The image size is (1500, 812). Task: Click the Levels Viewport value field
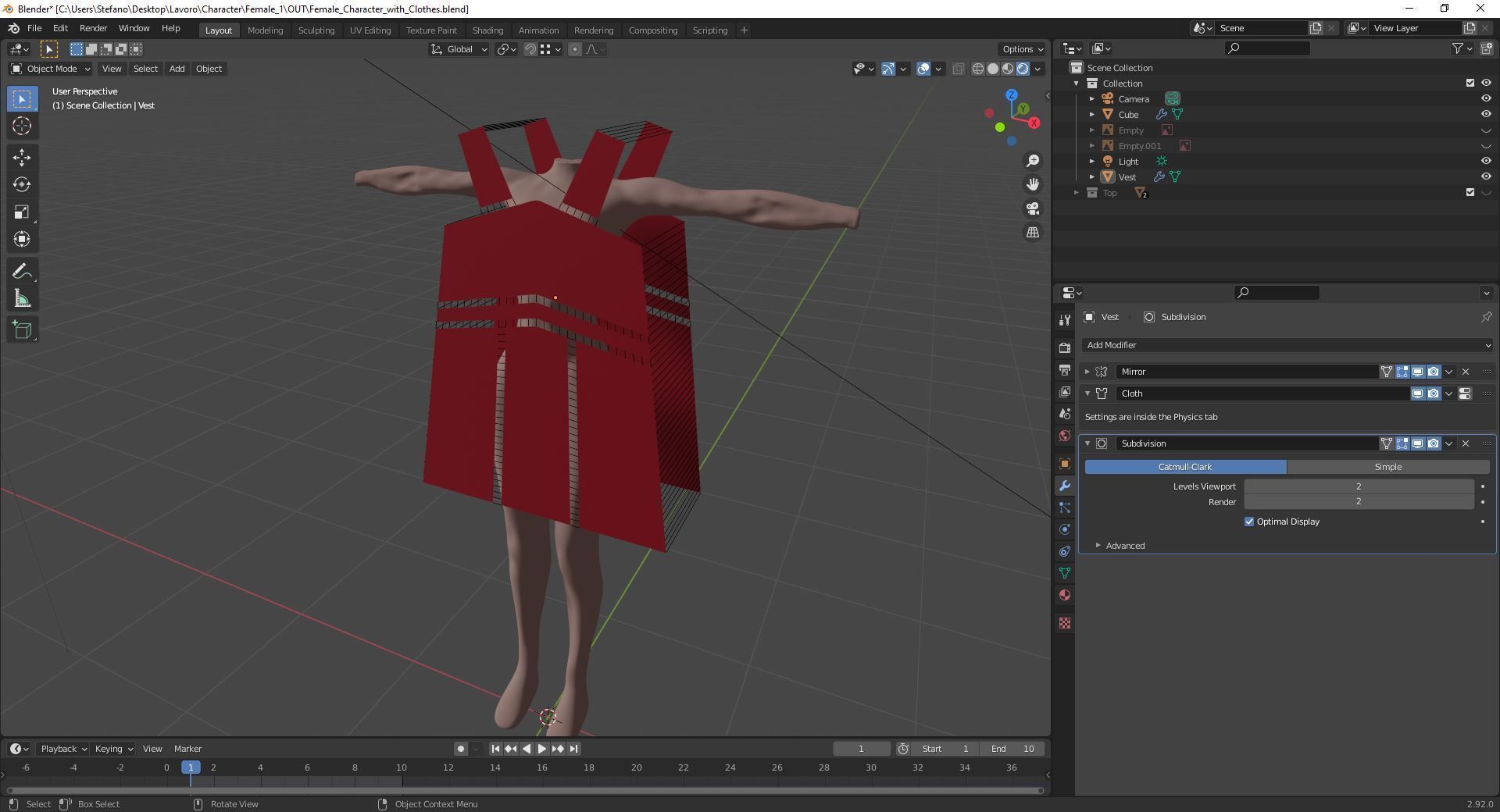[1358, 486]
